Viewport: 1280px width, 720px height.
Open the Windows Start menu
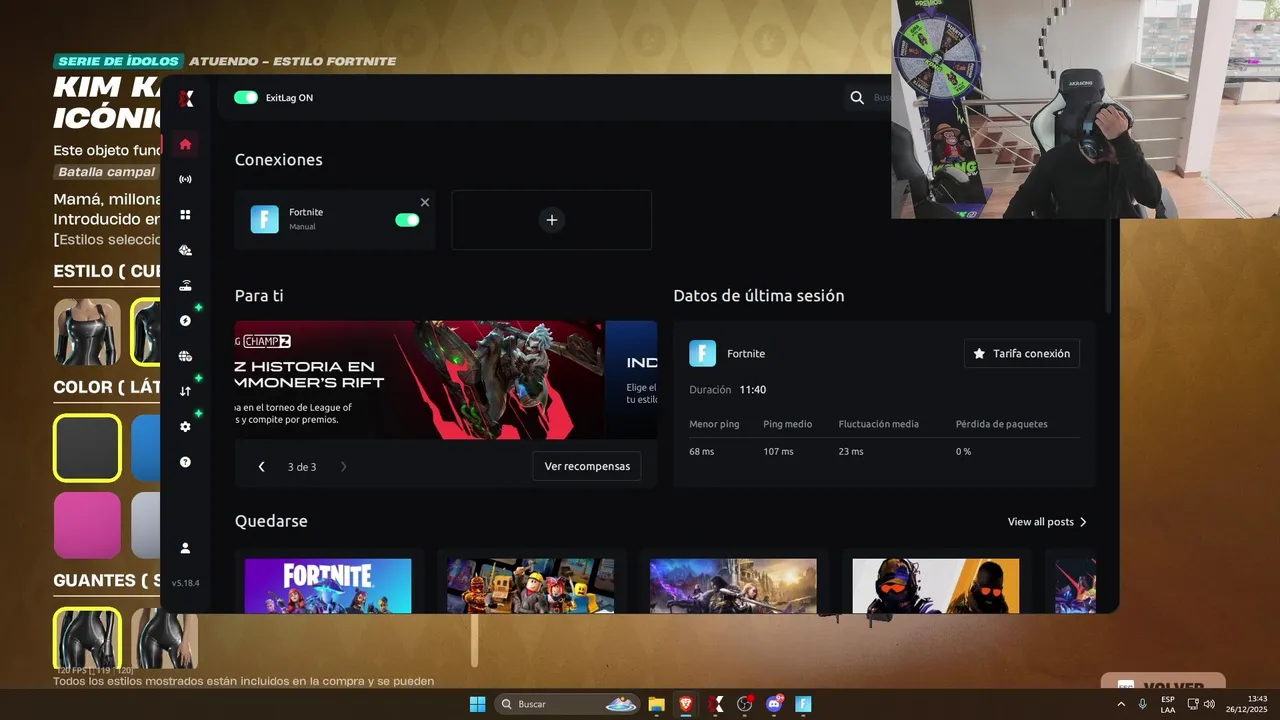click(477, 704)
